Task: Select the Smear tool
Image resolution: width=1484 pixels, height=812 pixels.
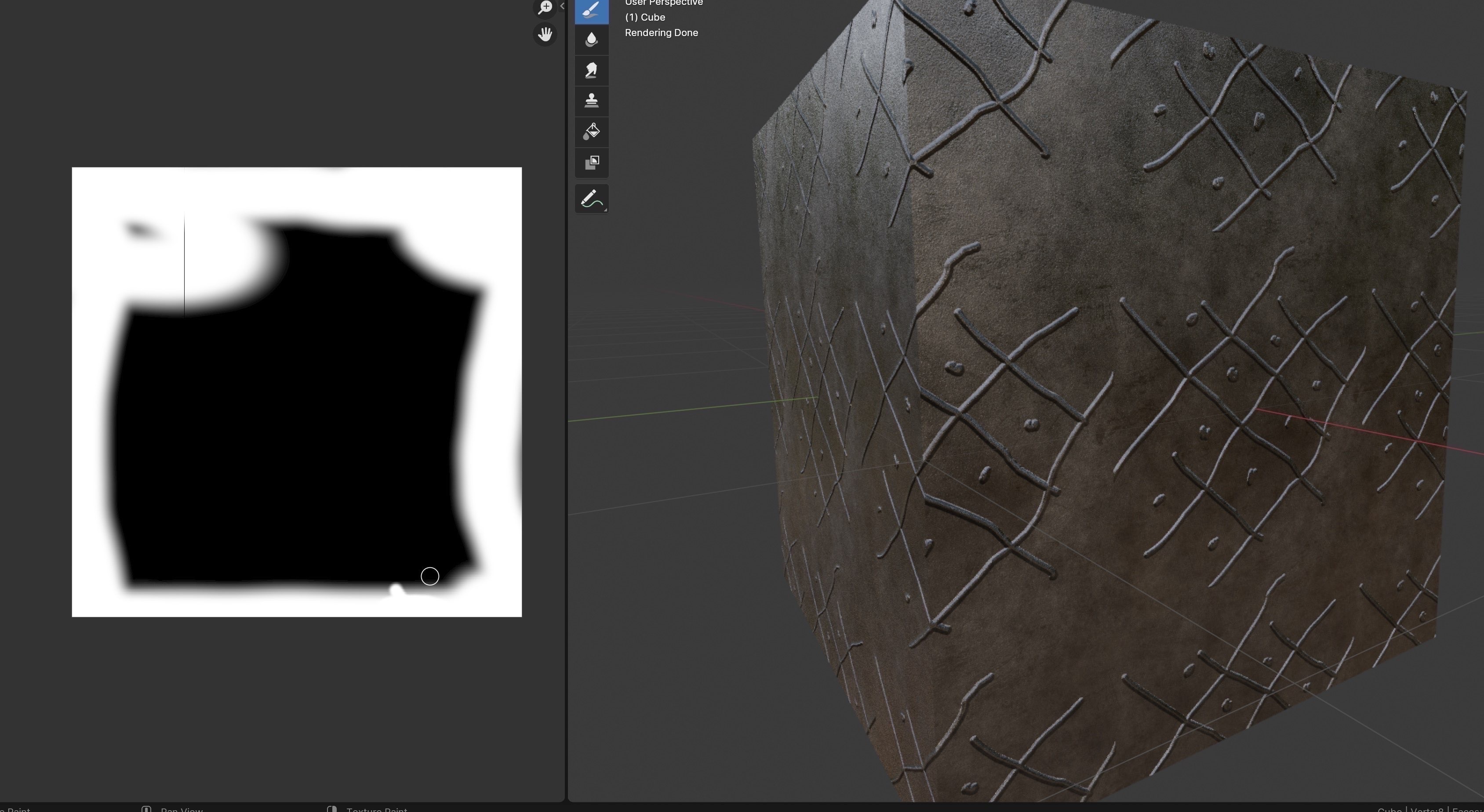Action: click(592, 71)
